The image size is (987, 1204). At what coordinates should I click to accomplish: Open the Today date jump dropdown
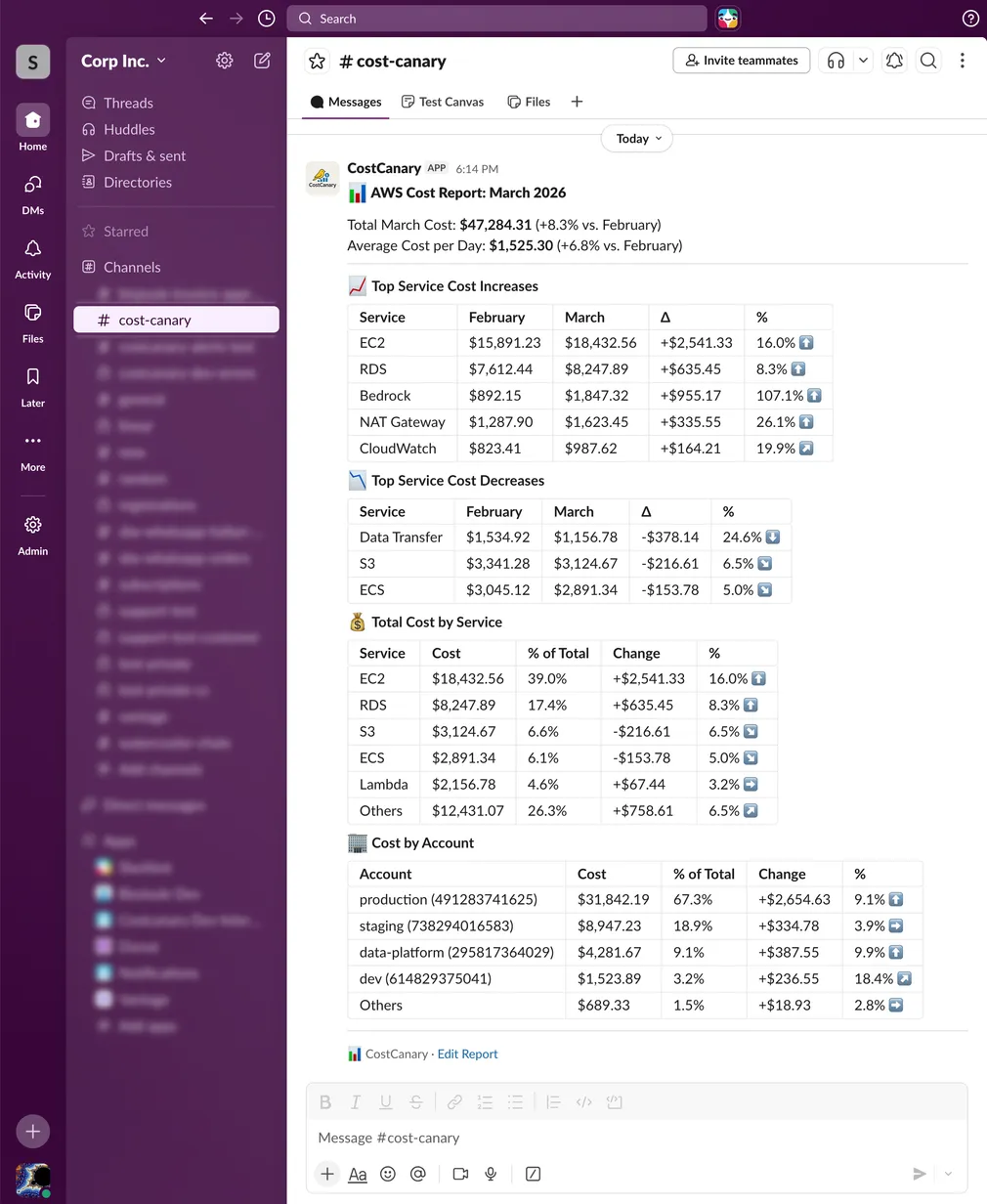click(x=637, y=139)
